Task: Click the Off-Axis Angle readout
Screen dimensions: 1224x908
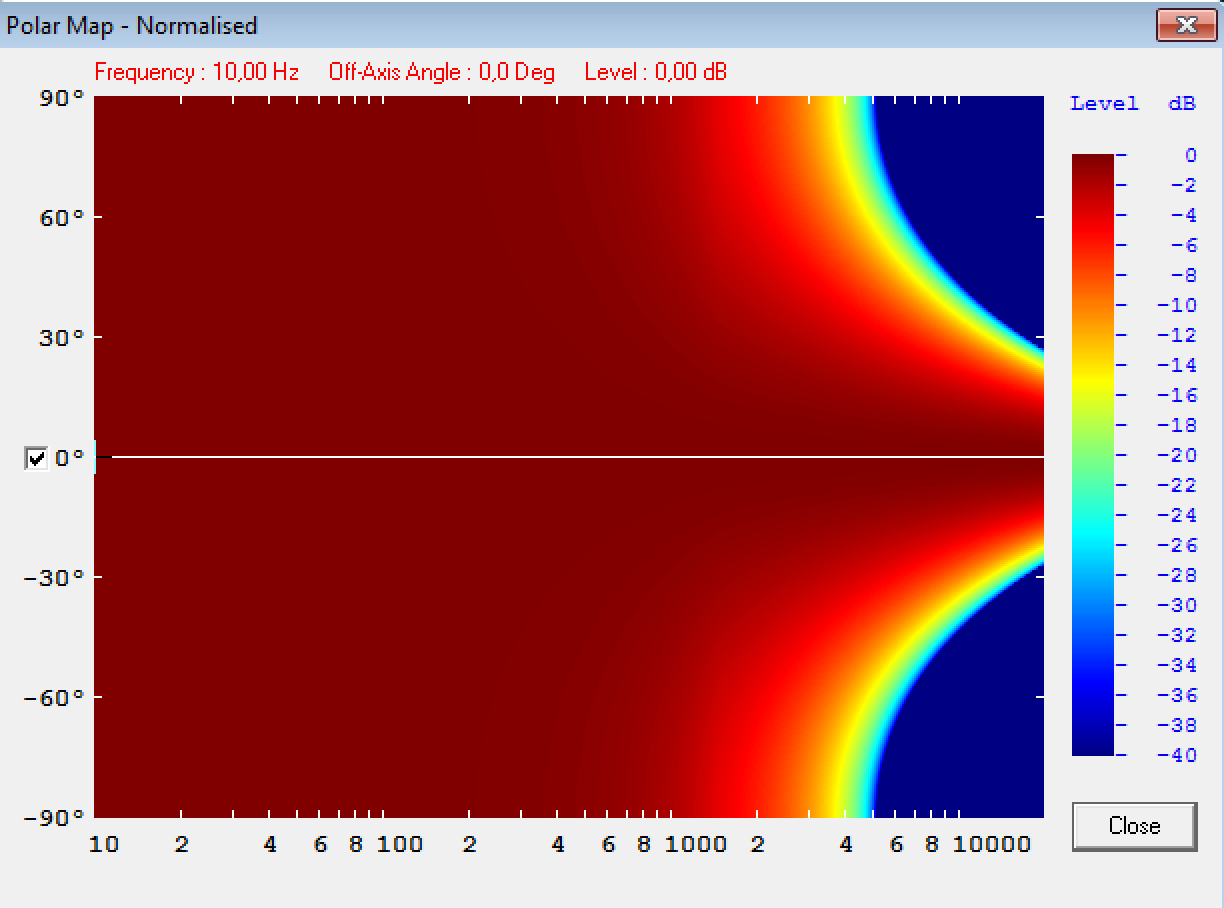Action: click(x=441, y=73)
